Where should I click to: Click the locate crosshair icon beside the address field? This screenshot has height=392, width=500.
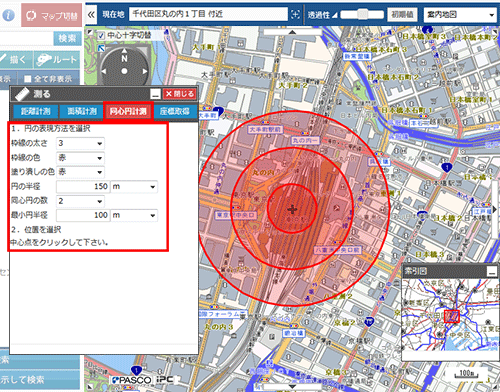coord(295,14)
